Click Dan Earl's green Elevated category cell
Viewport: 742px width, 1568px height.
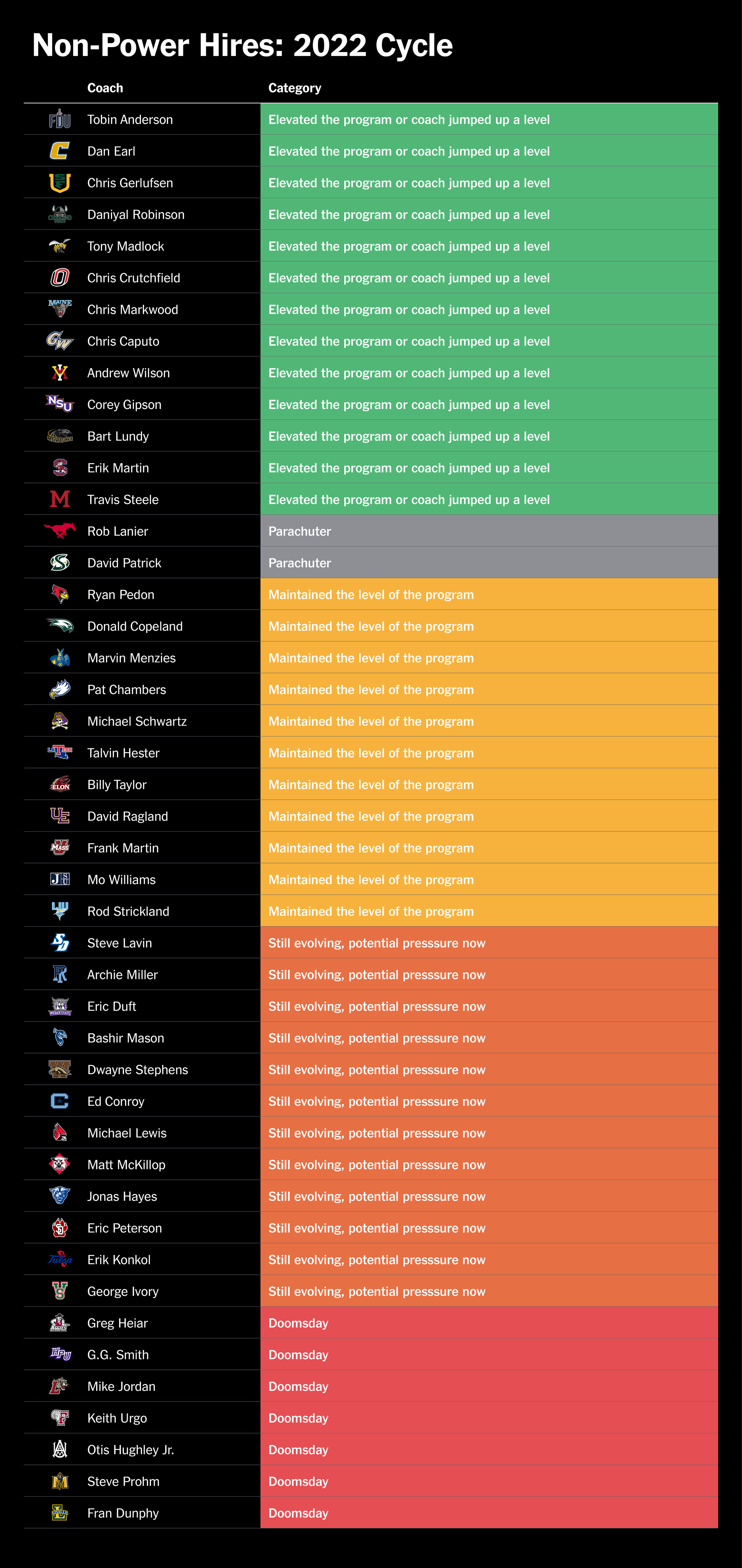[x=489, y=151]
